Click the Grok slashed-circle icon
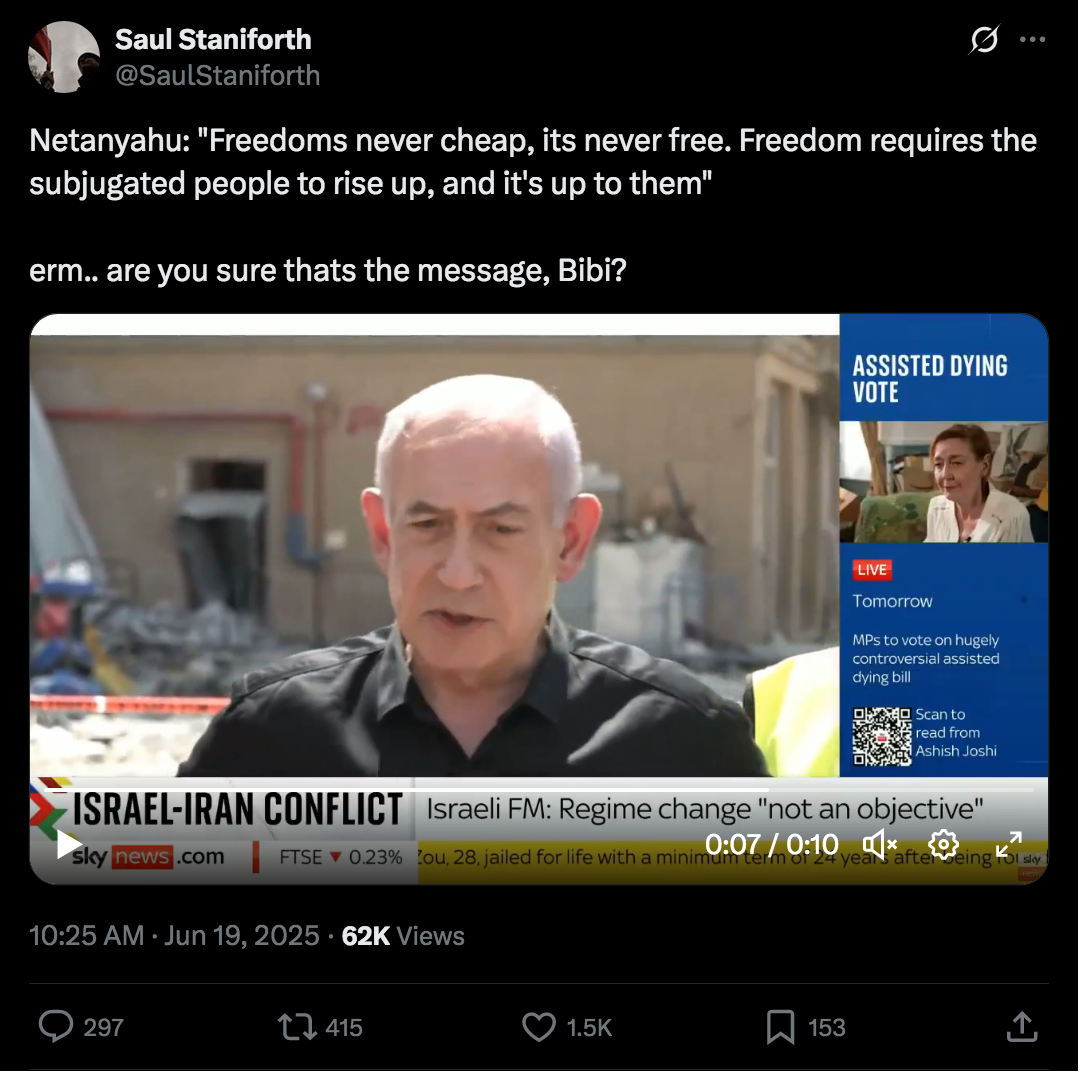 coord(984,40)
